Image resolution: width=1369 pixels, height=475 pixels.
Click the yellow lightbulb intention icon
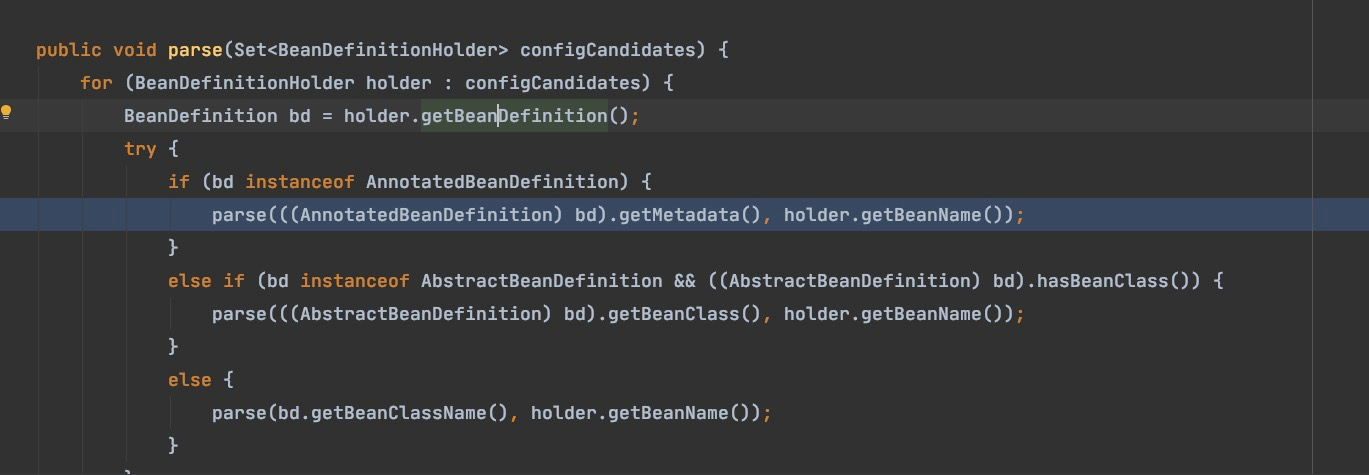click(x=6, y=112)
